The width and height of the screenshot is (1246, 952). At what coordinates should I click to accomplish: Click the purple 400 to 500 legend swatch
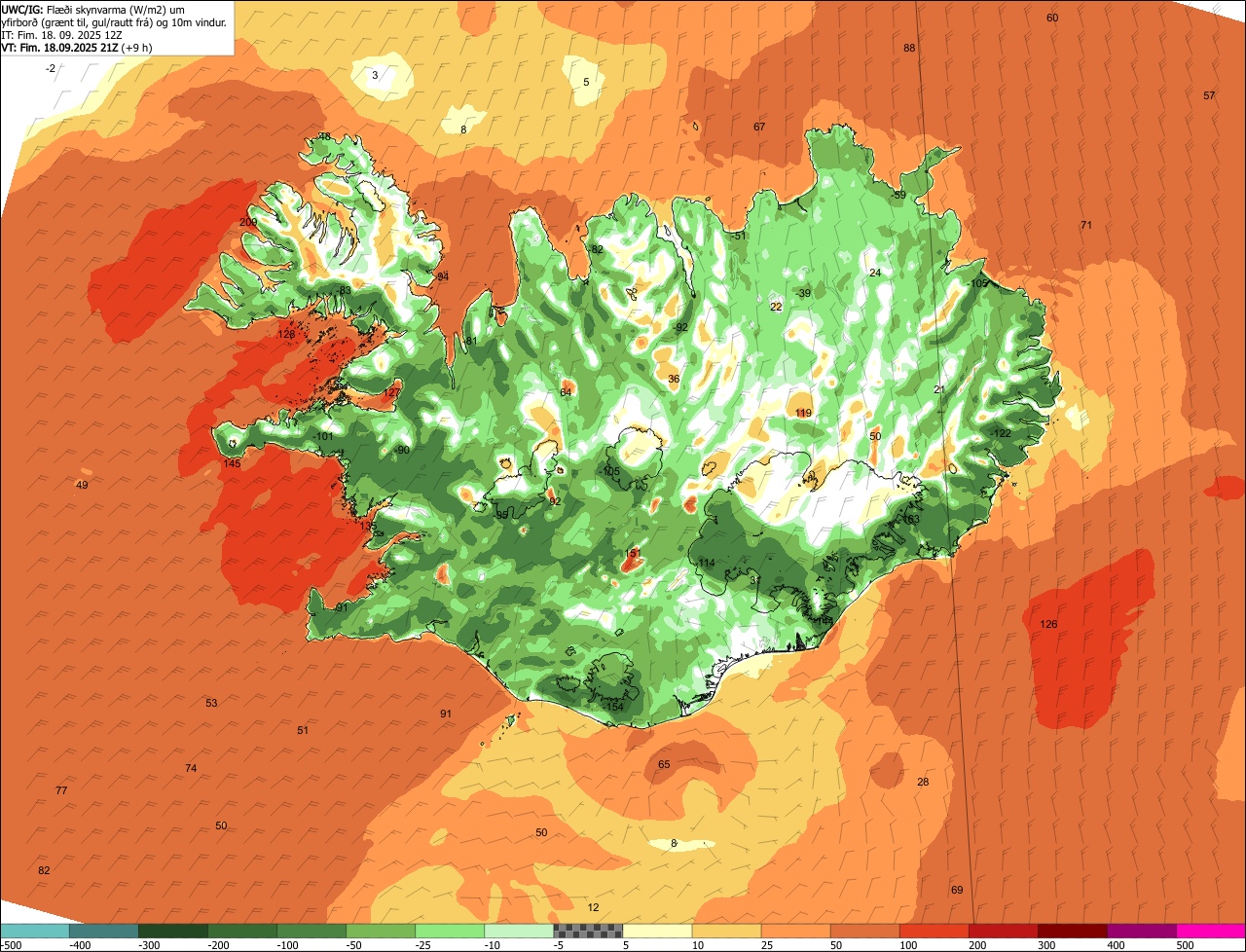pyautogui.click(x=1141, y=931)
